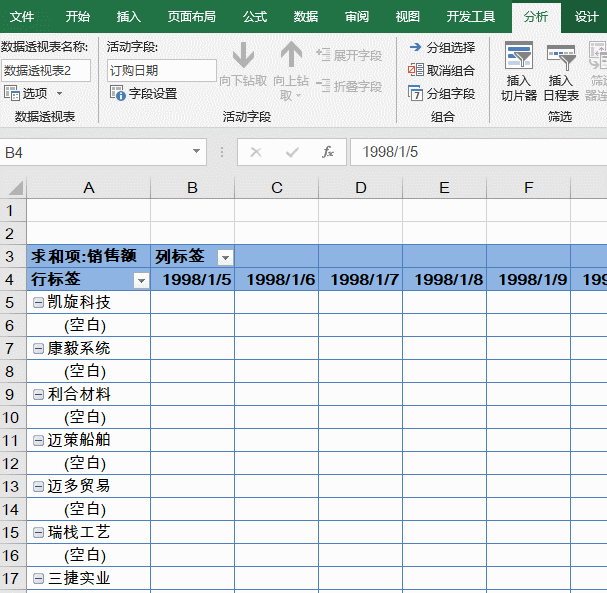Switch to the 审阅 tab
The image size is (607, 593).
pos(357,17)
